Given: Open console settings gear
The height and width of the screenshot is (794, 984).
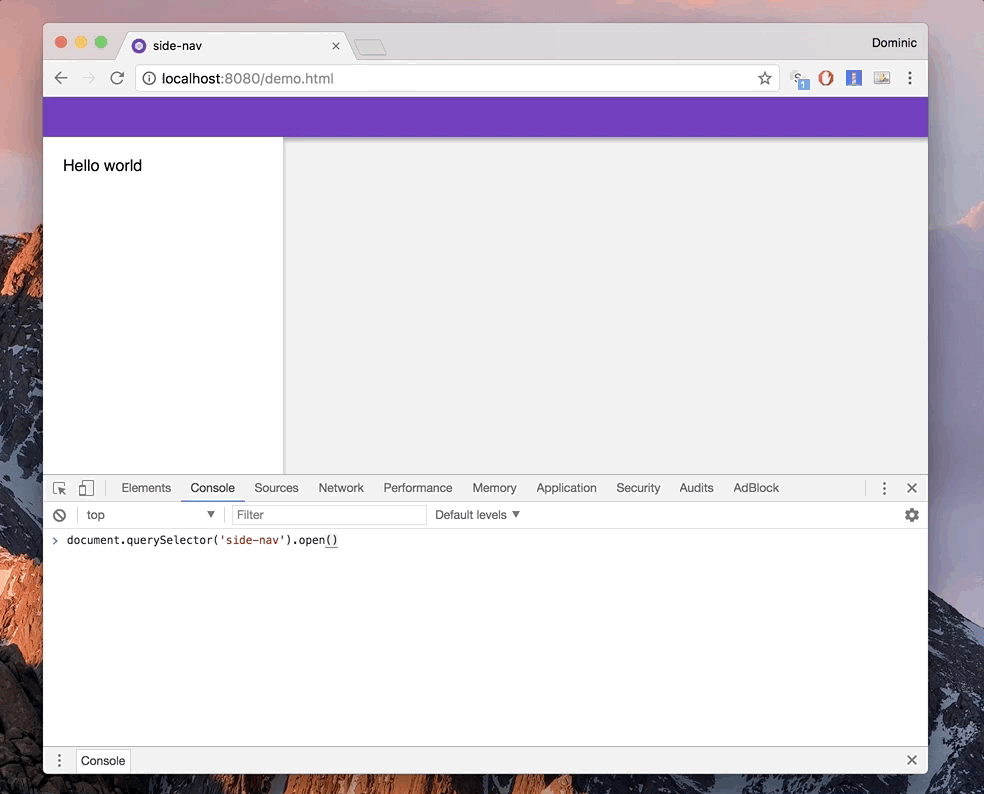Looking at the screenshot, I should 911,515.
